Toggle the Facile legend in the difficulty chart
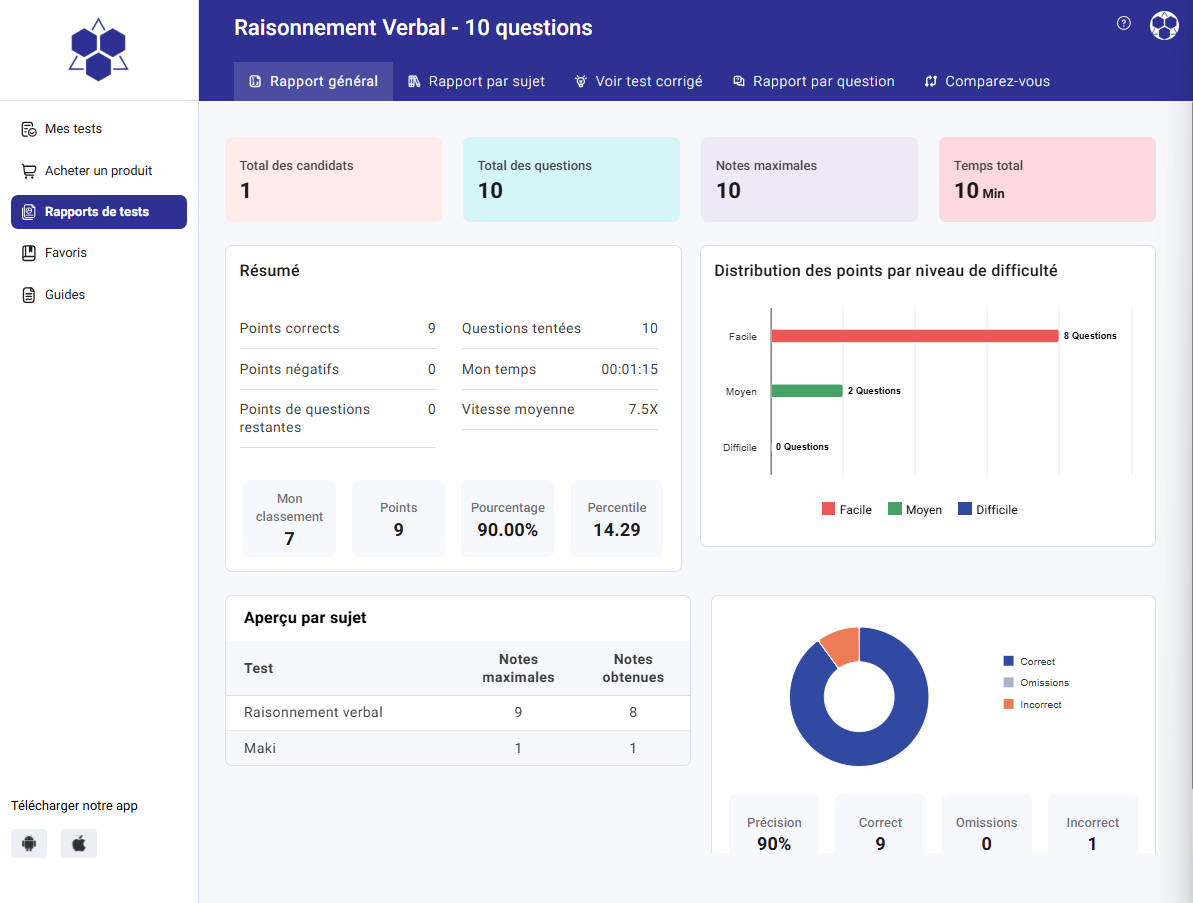 click(x=846, y=509)
